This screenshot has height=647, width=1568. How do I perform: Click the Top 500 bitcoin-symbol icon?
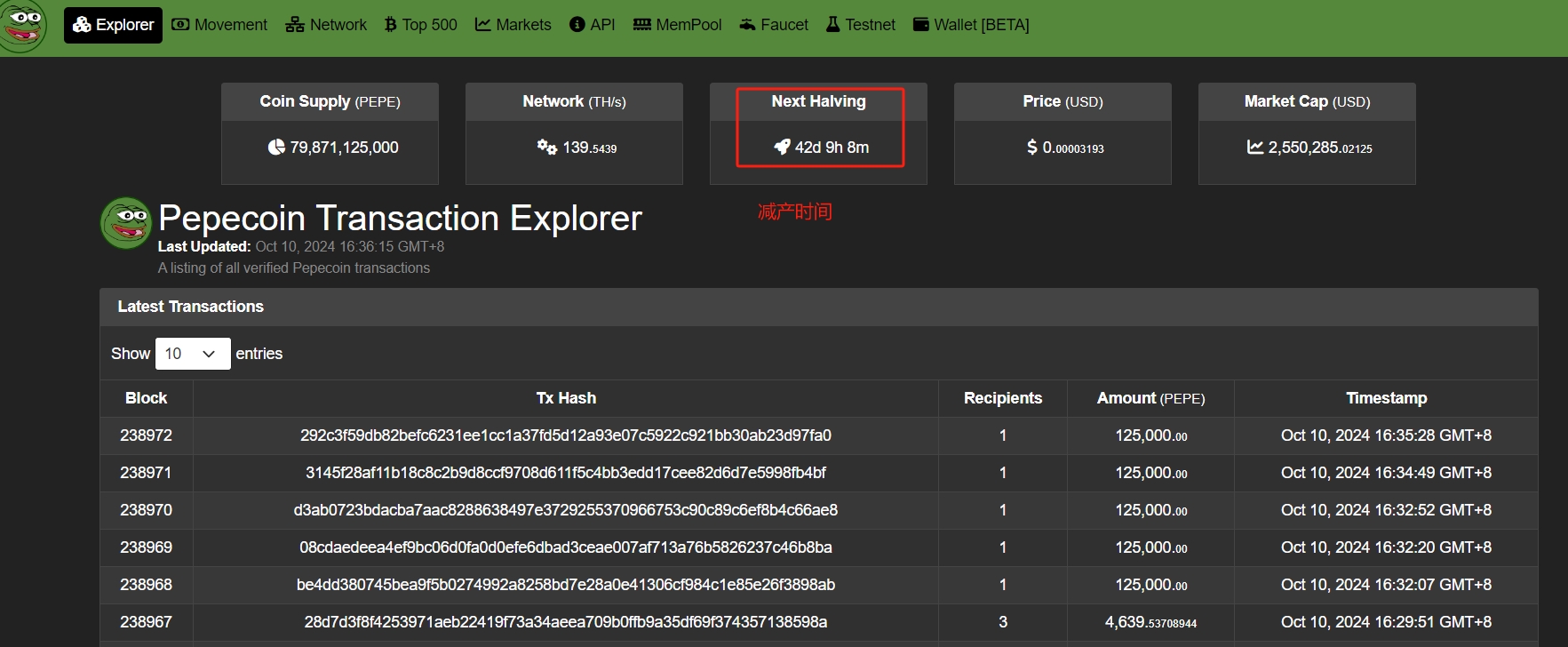point(390,25)
